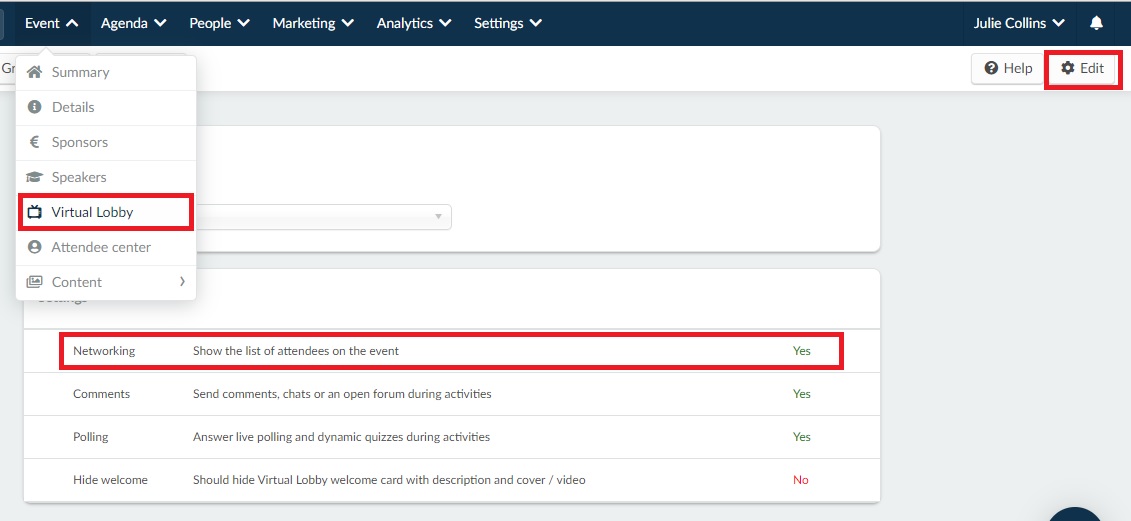Select Details in Event dropdown
1131x521 pixels.
[105, 108]
